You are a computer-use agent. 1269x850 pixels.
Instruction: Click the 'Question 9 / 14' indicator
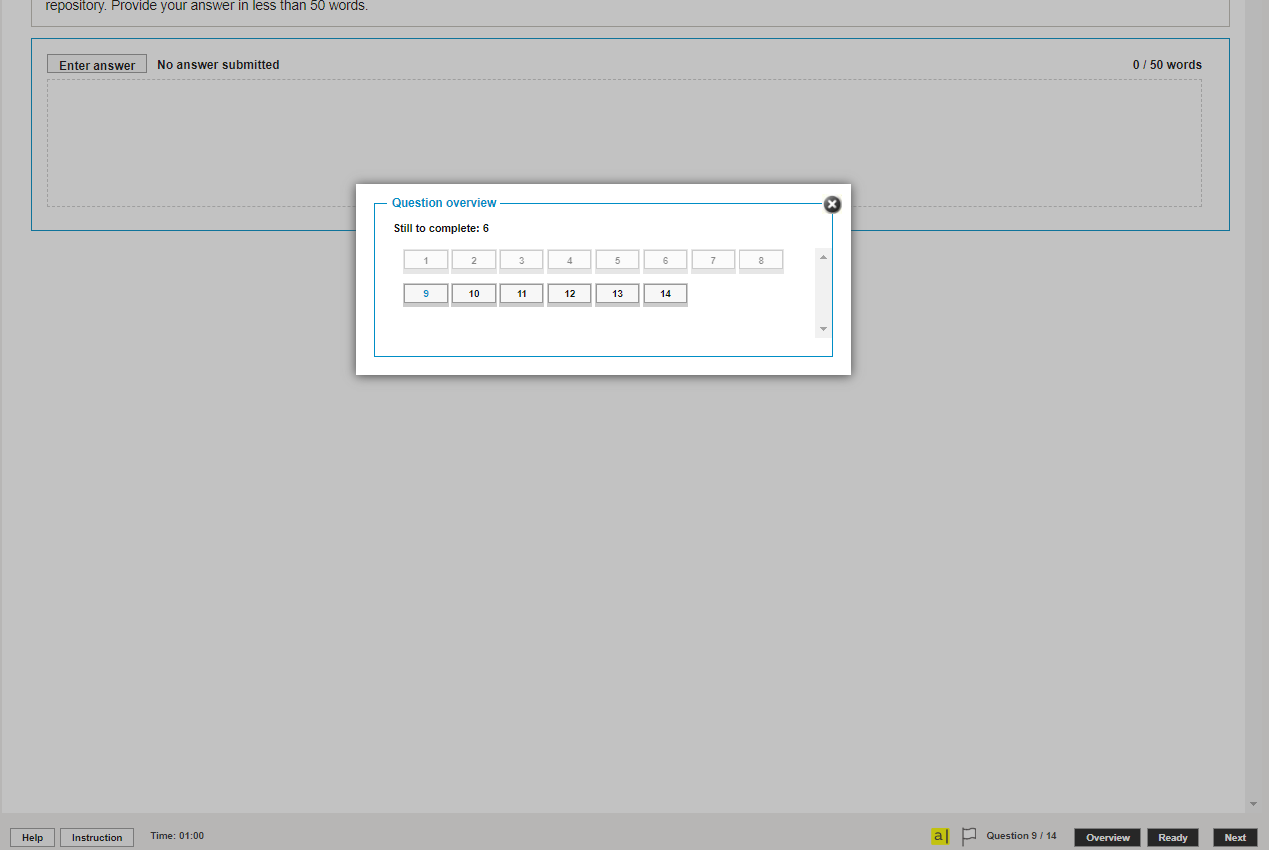(1021, 836)
